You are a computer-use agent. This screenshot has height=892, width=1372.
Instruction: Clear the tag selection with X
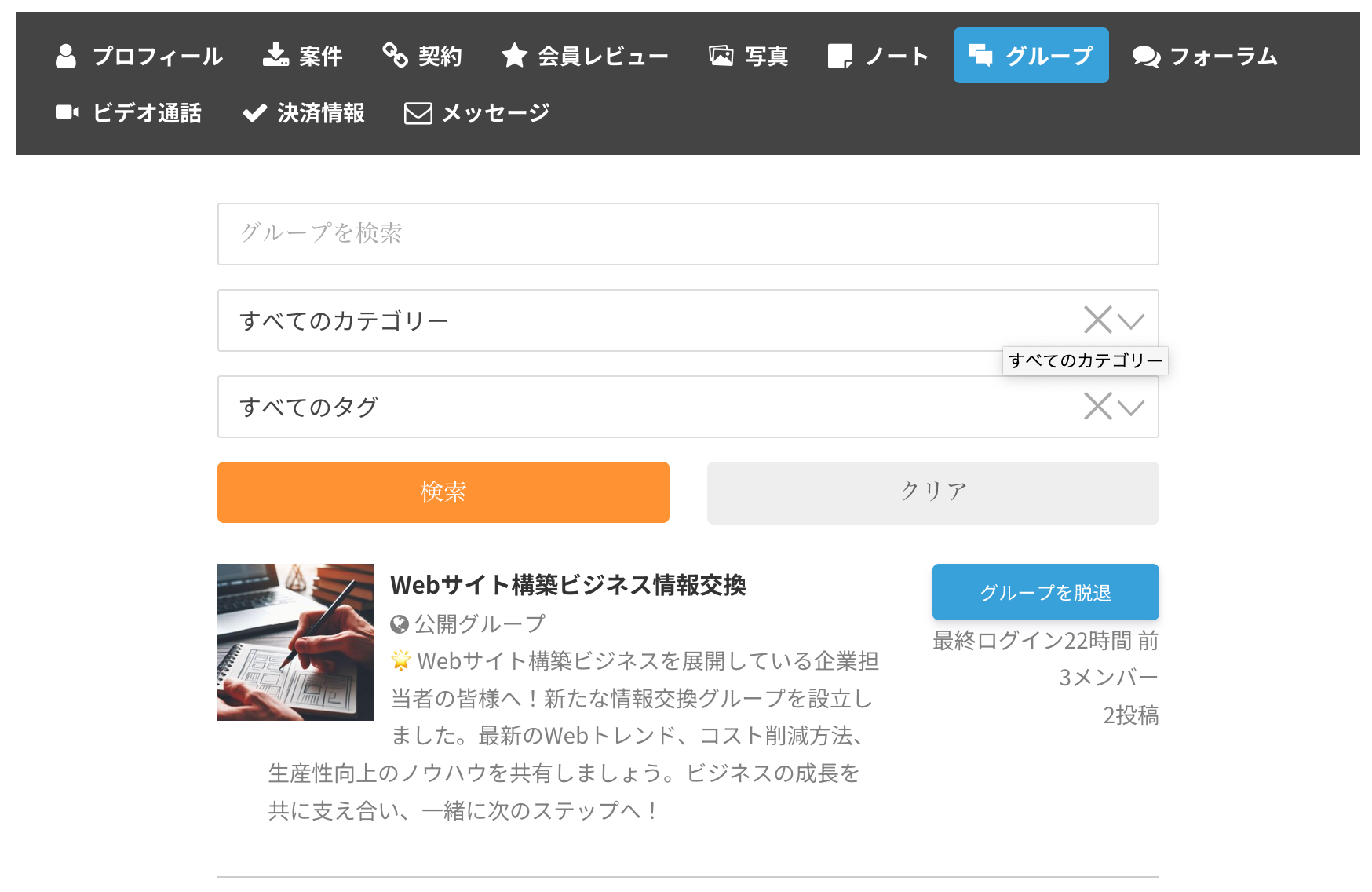(1097, 407)
